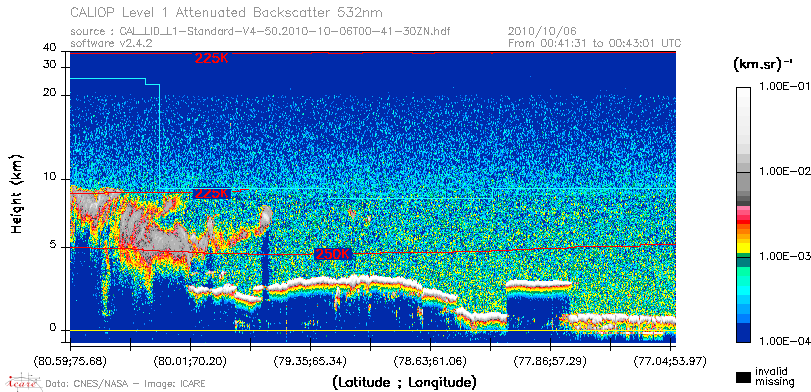Click the invalid missing legend text
The width and height of the screenshot is (811, 392).
774,377
